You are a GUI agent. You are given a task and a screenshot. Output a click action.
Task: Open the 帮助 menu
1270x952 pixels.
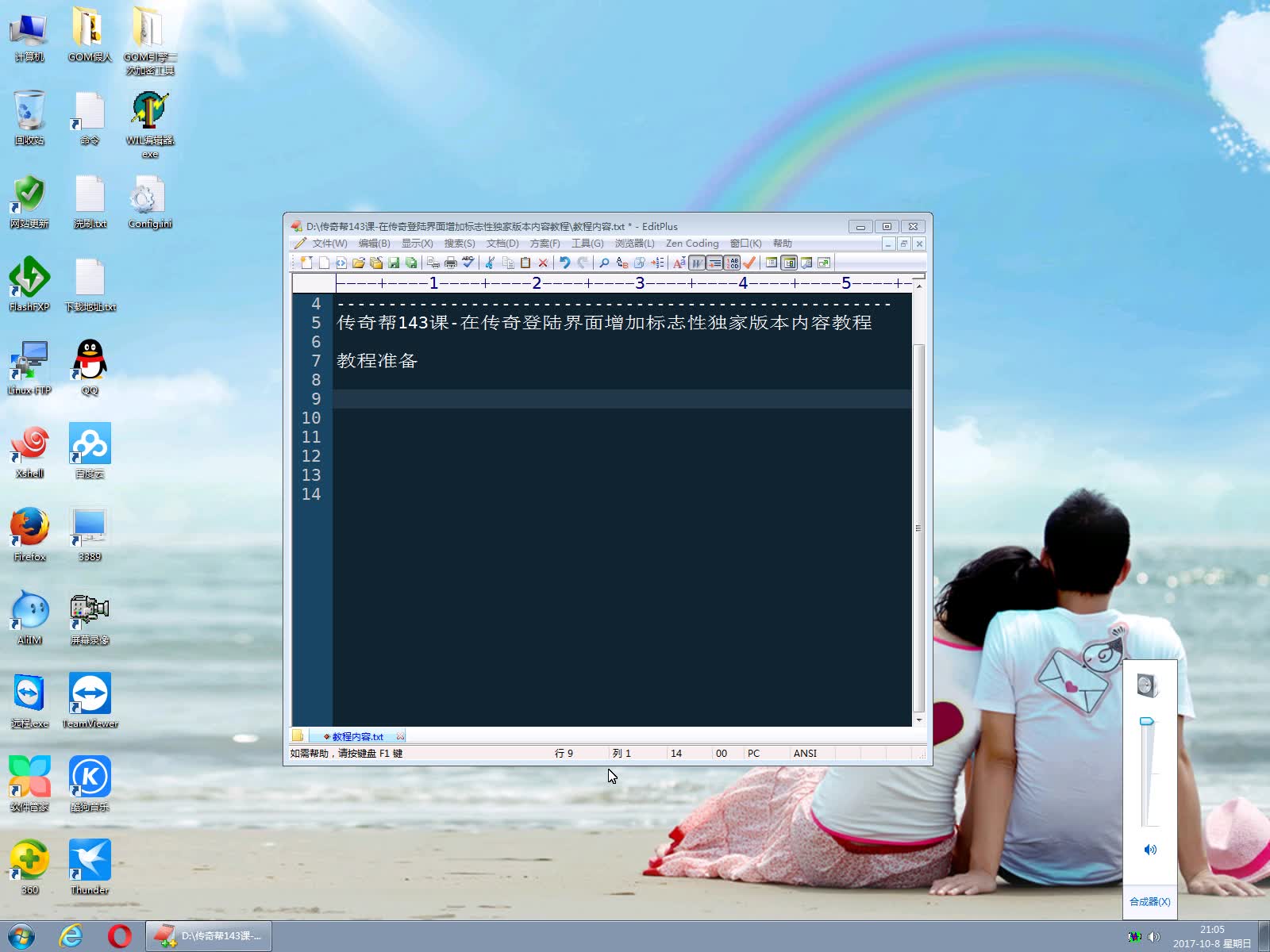click(782, 244)
